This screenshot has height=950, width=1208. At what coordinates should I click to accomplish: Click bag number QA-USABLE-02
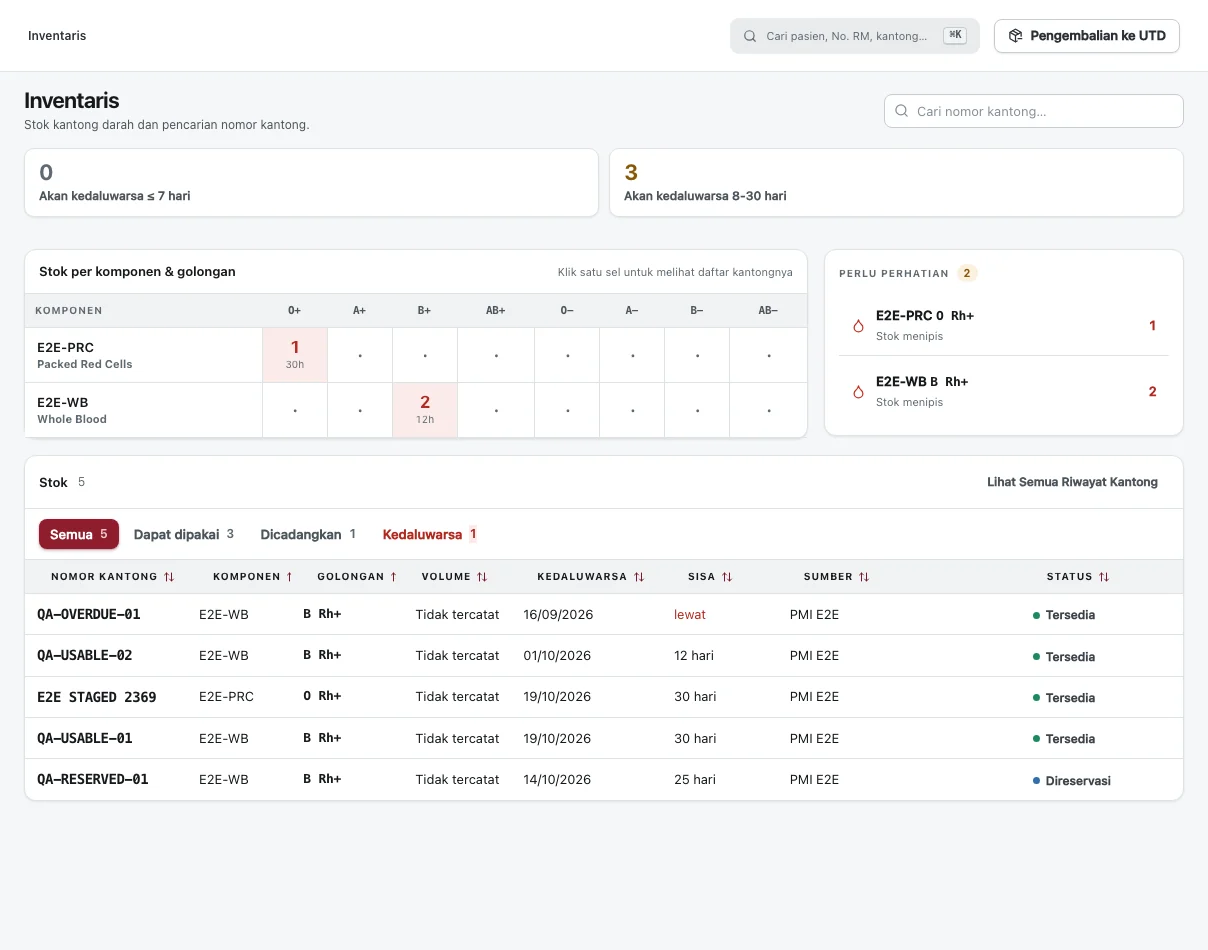85,655
